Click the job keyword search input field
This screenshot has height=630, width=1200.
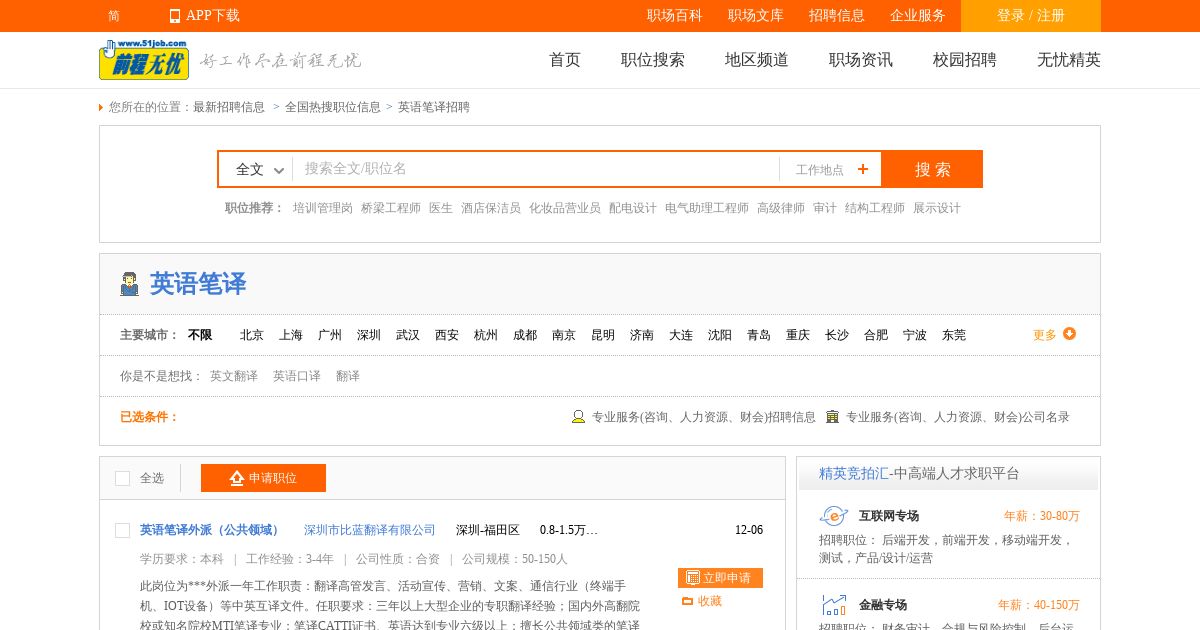[535, 169]
